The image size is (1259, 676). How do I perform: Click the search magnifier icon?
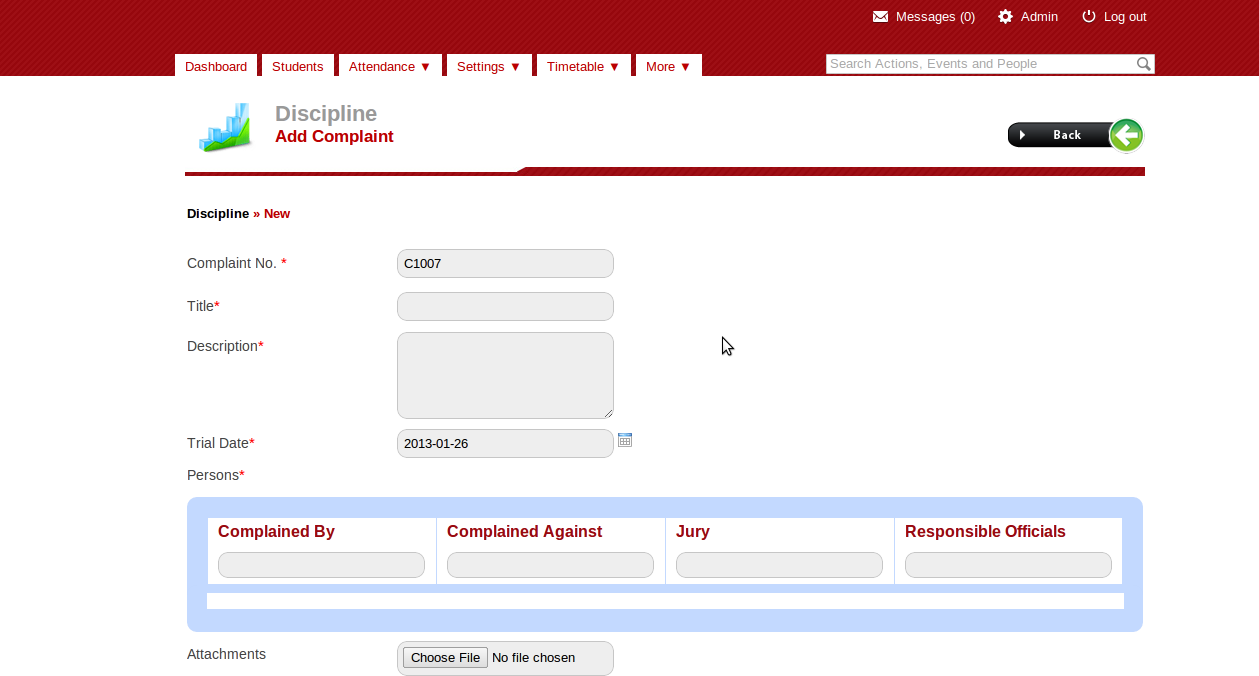tap(1144, 64)
